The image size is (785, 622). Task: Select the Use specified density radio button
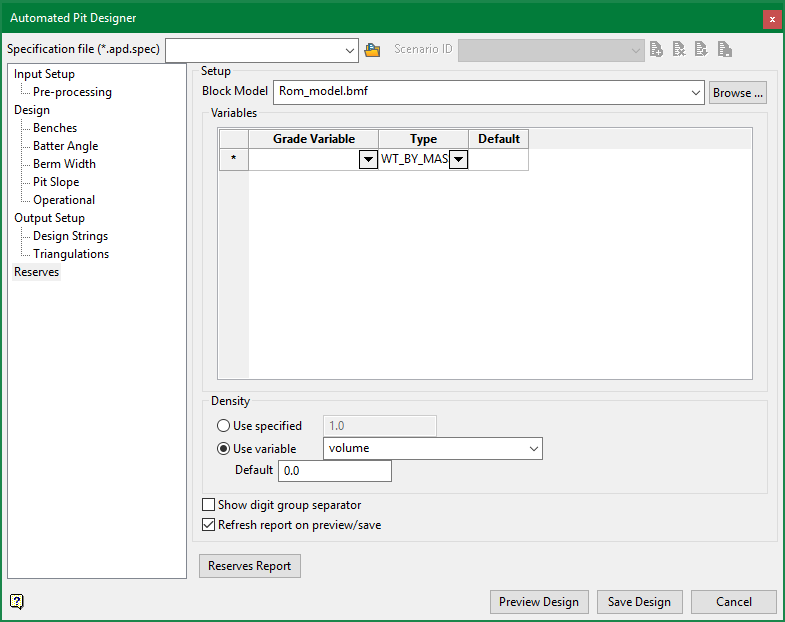pos(223,426)
